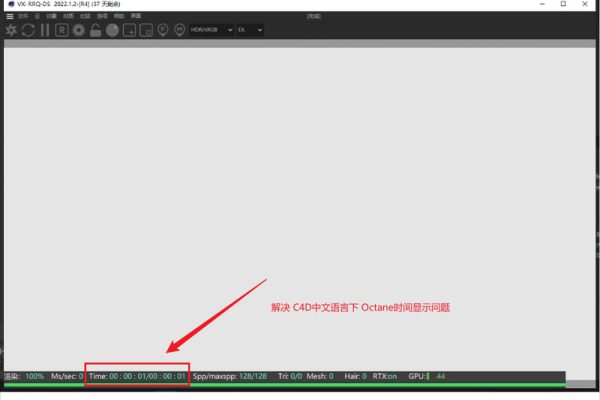Expand the DL kernel dropdown

[x=250, y=30]
